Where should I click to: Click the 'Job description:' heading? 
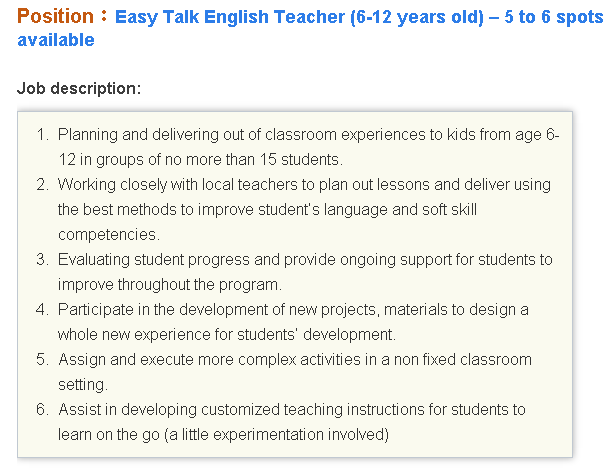[79, 88]
